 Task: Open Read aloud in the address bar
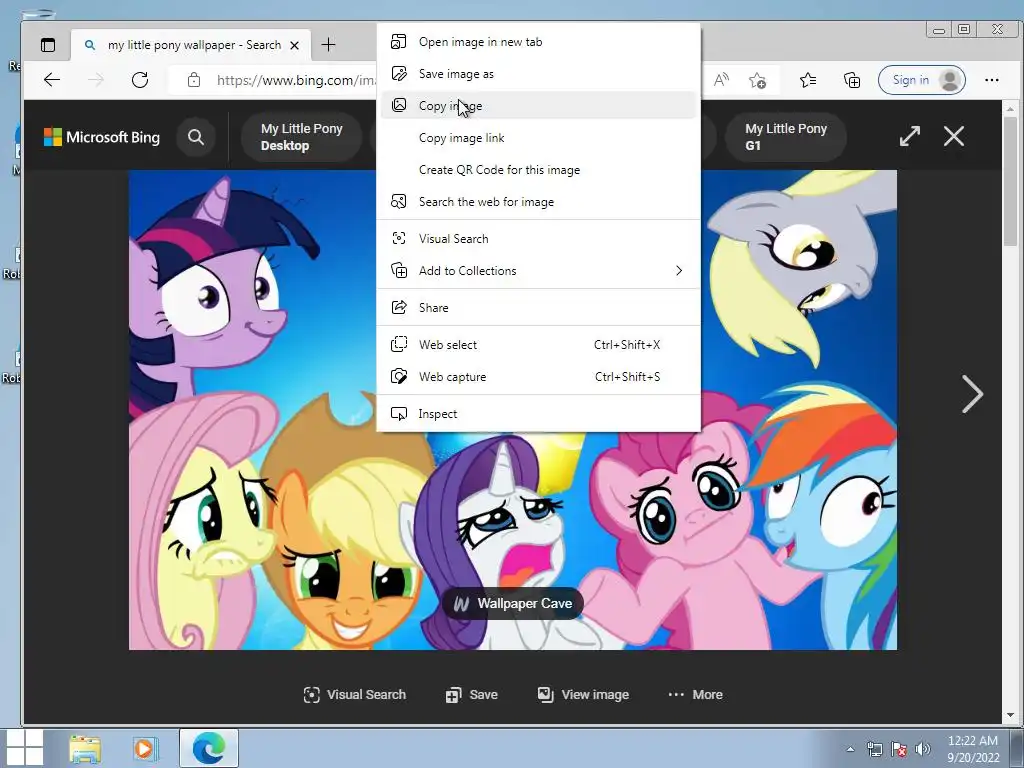pyautogui.click(x=721, y=80)
